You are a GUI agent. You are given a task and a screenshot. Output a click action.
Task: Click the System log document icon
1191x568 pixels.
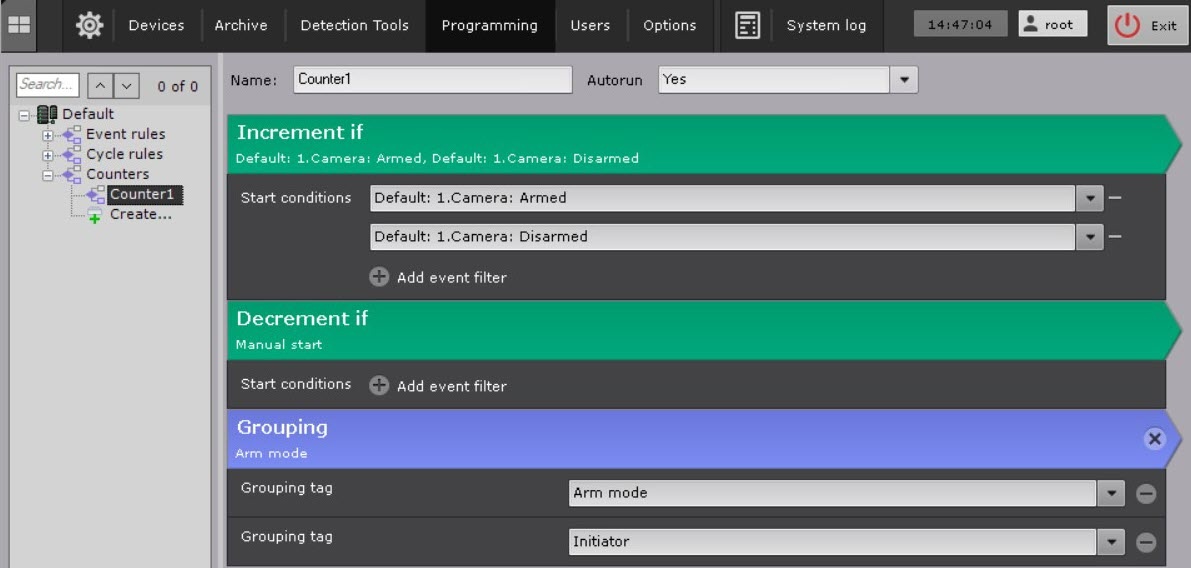pyautogui.click(x=747, y=25)
